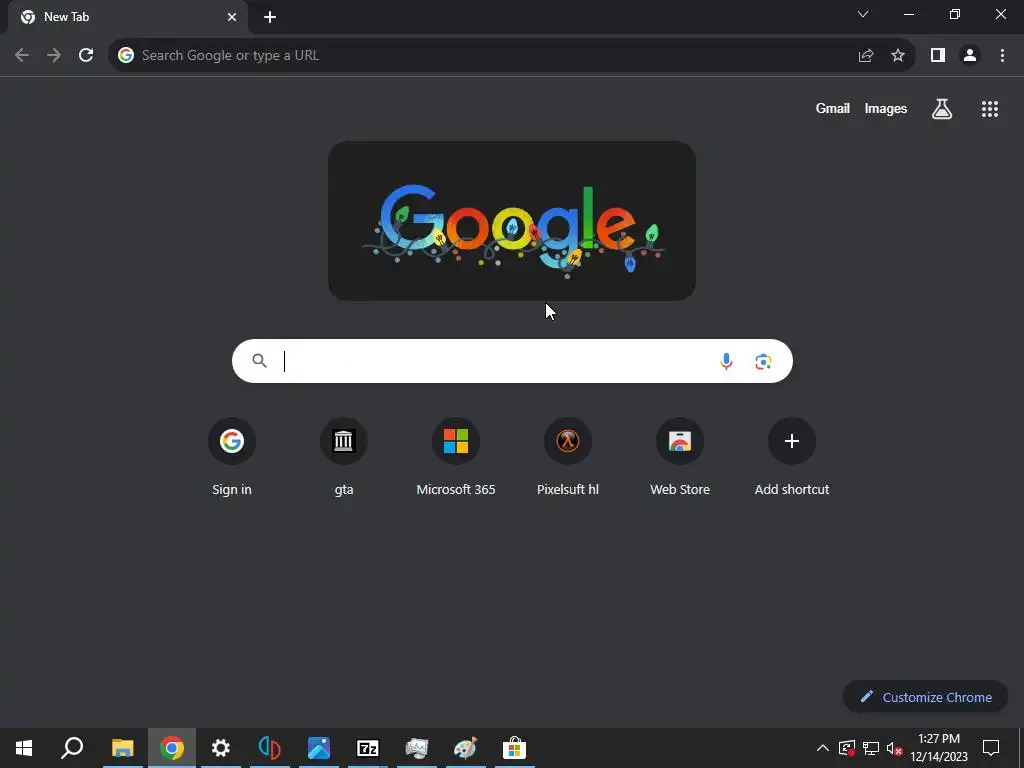Screen dimensions: 1024x768
Task: Open the Windows Start menu
Action: pyautogui.click(x=24, y=748)
